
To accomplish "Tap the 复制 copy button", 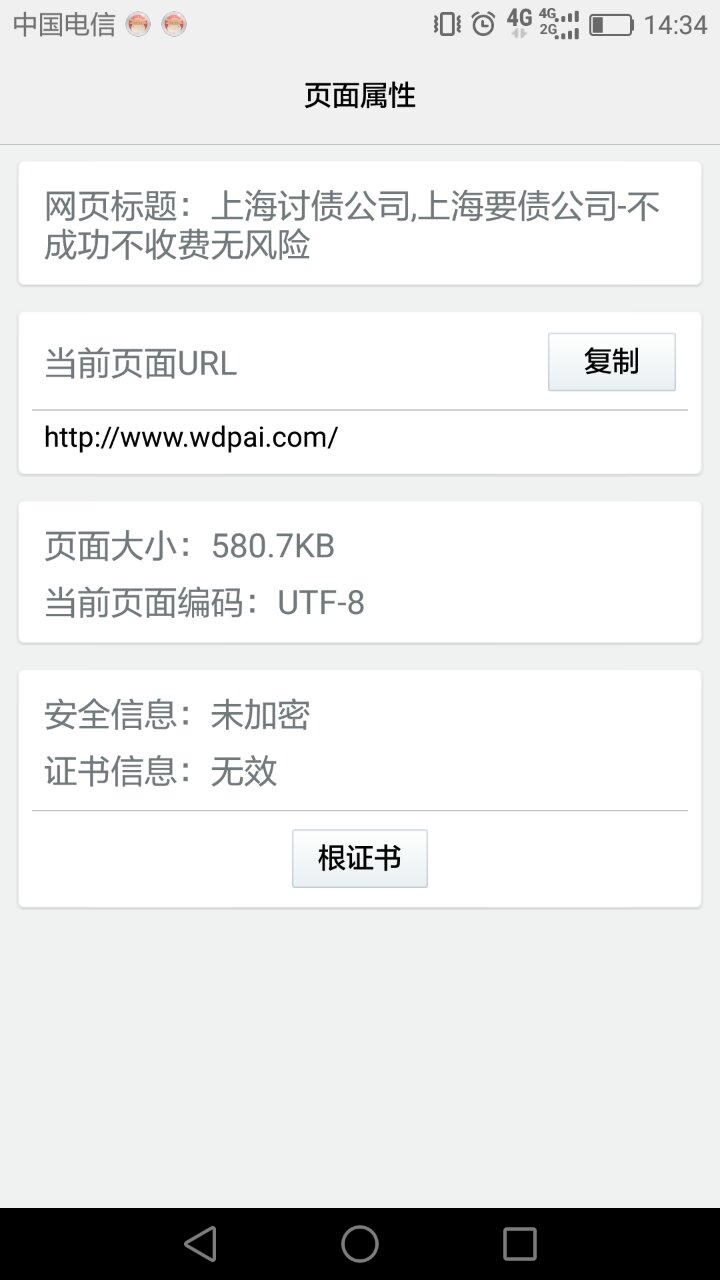I will click(611, 362).
